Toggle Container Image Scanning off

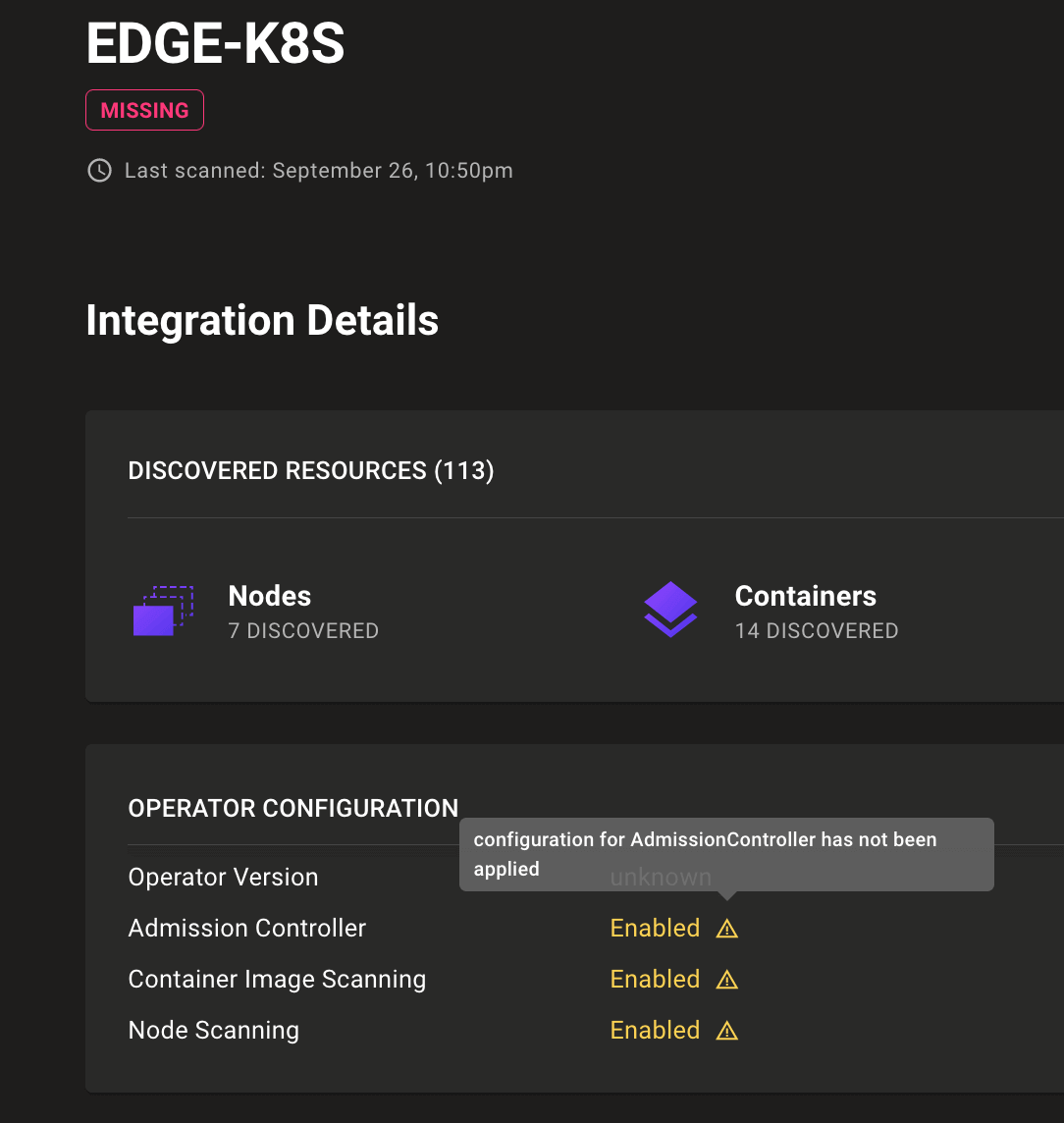[655, 979]
